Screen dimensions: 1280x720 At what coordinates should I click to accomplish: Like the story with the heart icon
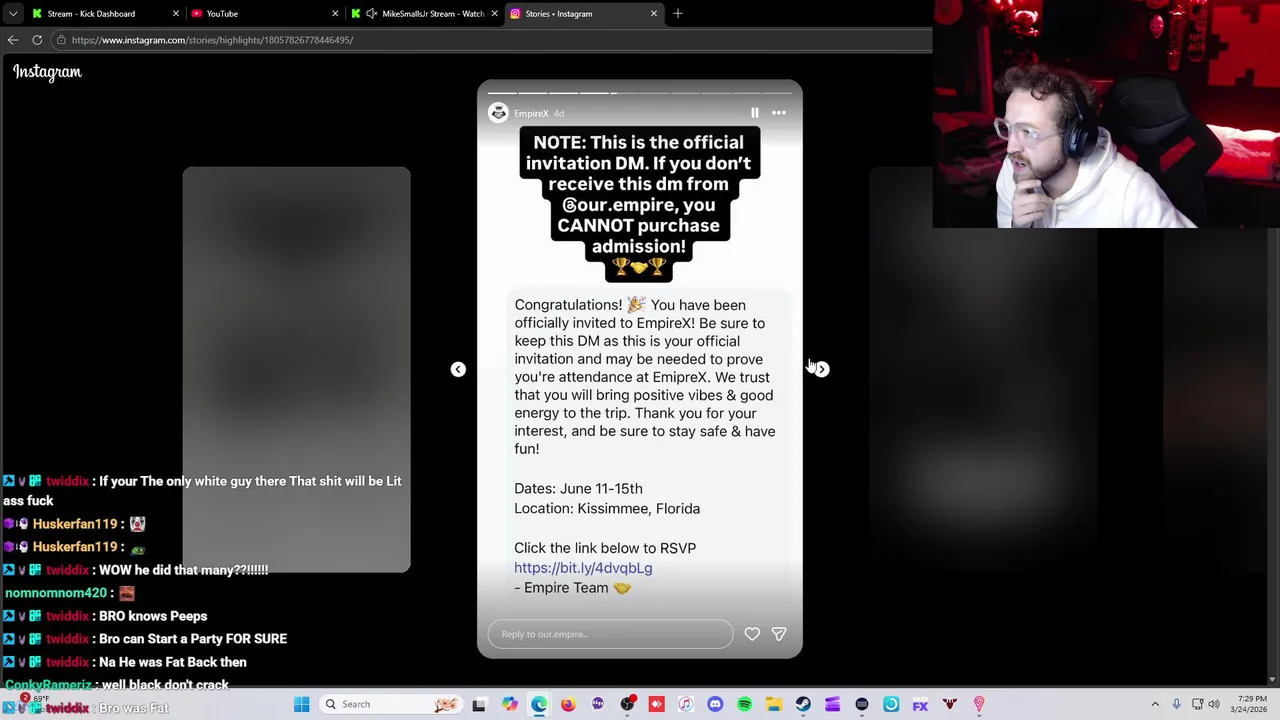pyautogui.click(x=752, y=634)
